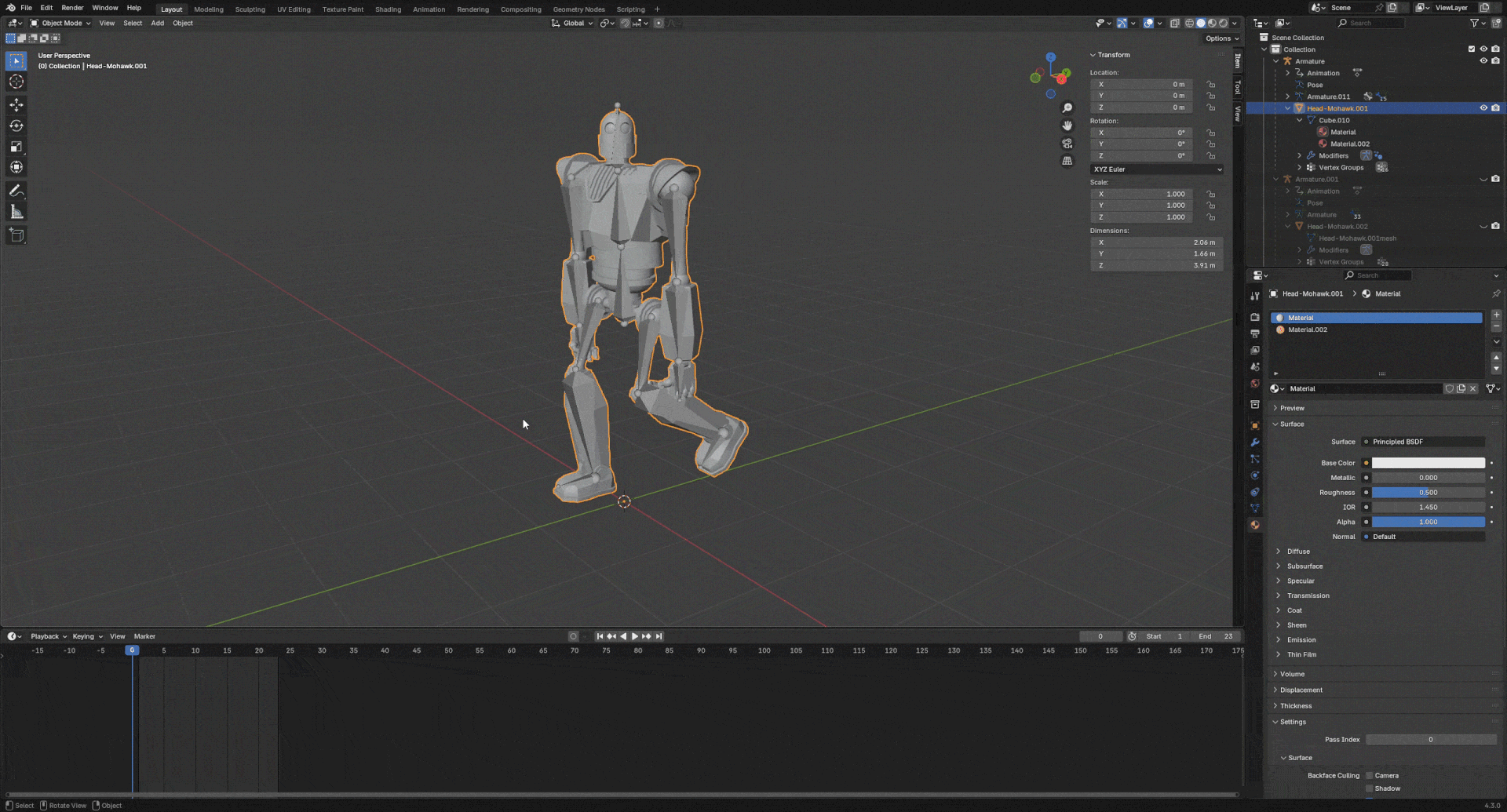
Task: Click the Base Color swatch
Action: click(1428, 463)
